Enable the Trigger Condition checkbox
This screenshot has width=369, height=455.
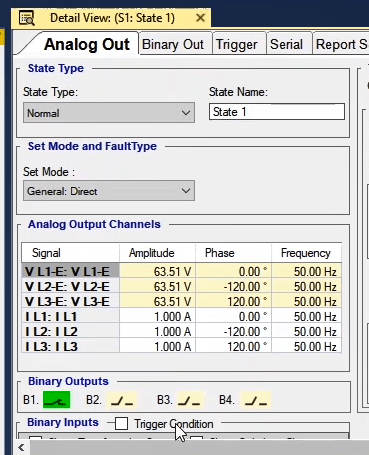(x=121, y=424)
